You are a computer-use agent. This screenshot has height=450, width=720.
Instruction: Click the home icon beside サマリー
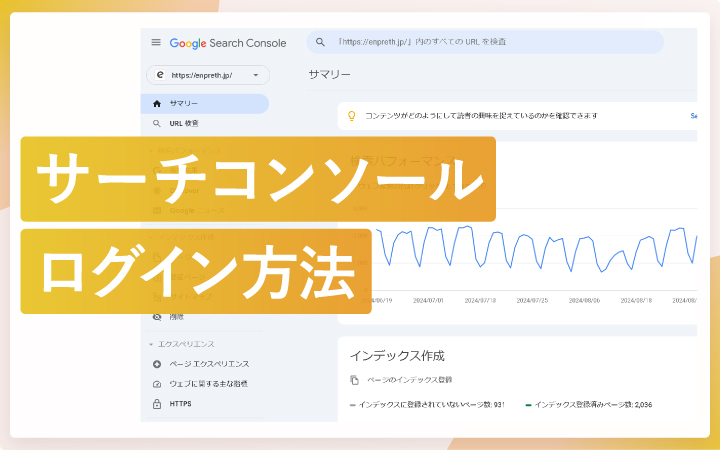click(x=157, y=104)
